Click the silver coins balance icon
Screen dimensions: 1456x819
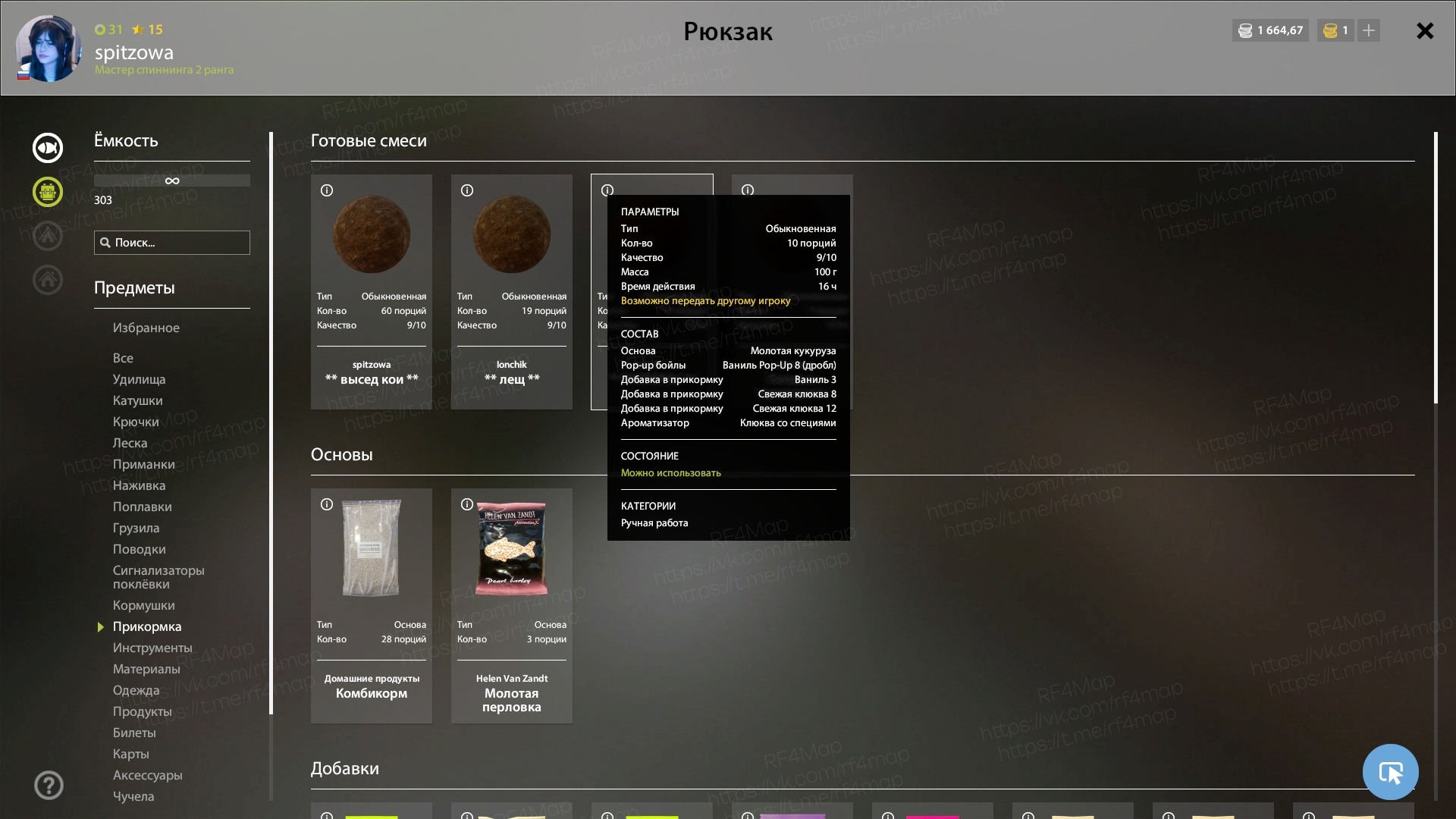coord(1245,30)
